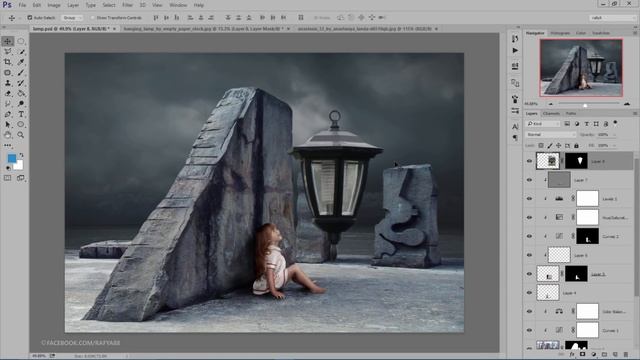Select the Crop tool

(x=8, y=62)
